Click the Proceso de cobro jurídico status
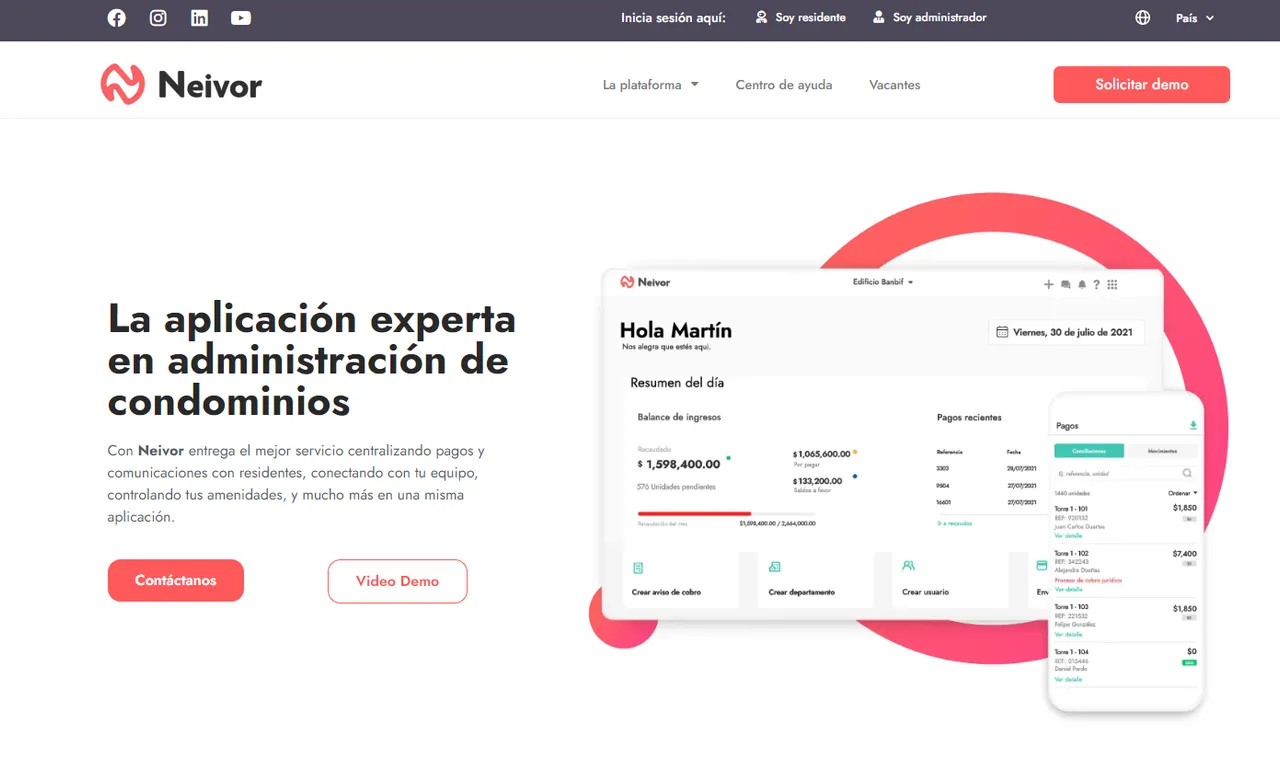Viewport: 1280px width, 770px height. point(1088,580)
